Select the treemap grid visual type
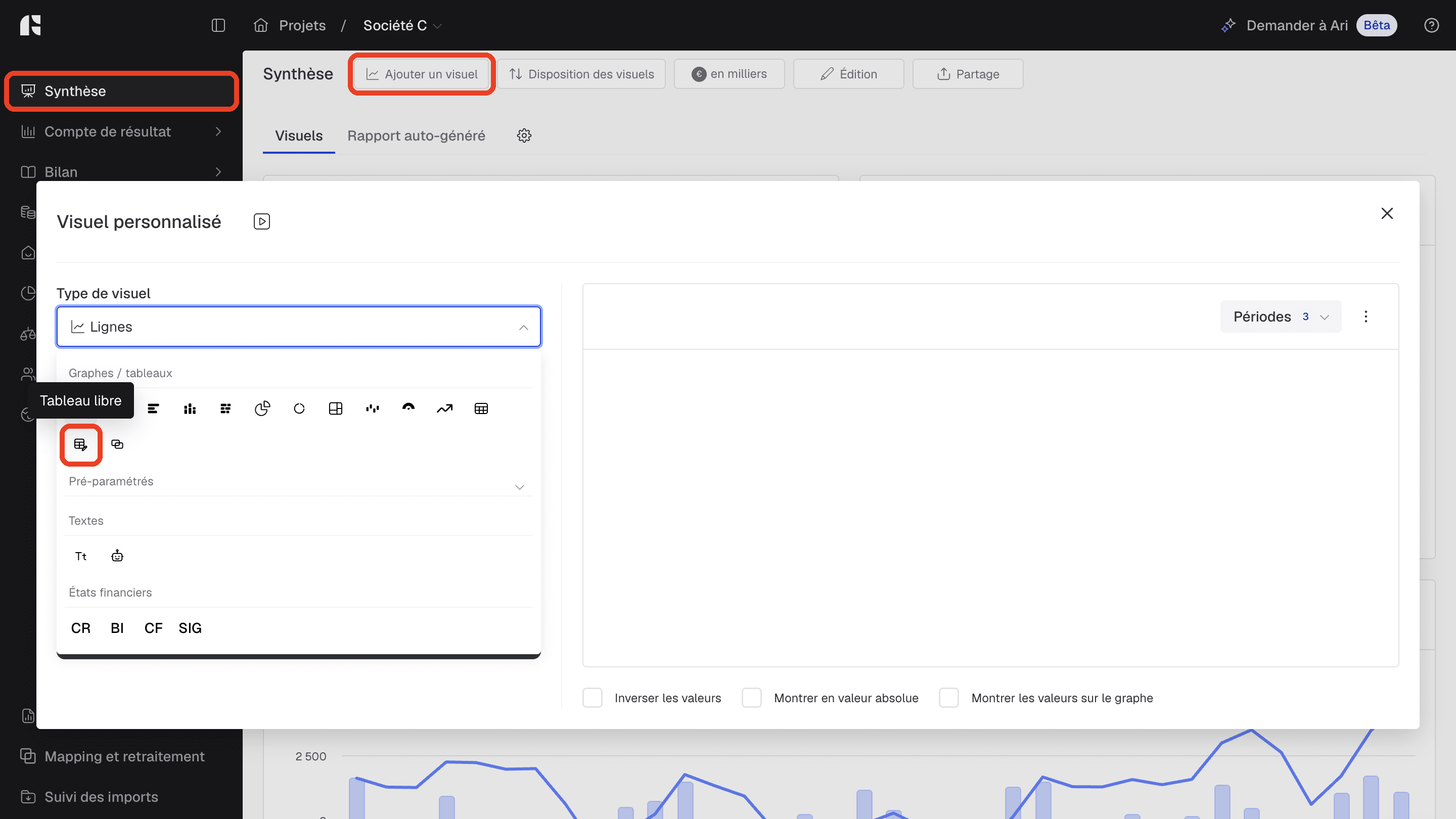The width and height of the screenshot is (1456, 819). coord(336,408)
